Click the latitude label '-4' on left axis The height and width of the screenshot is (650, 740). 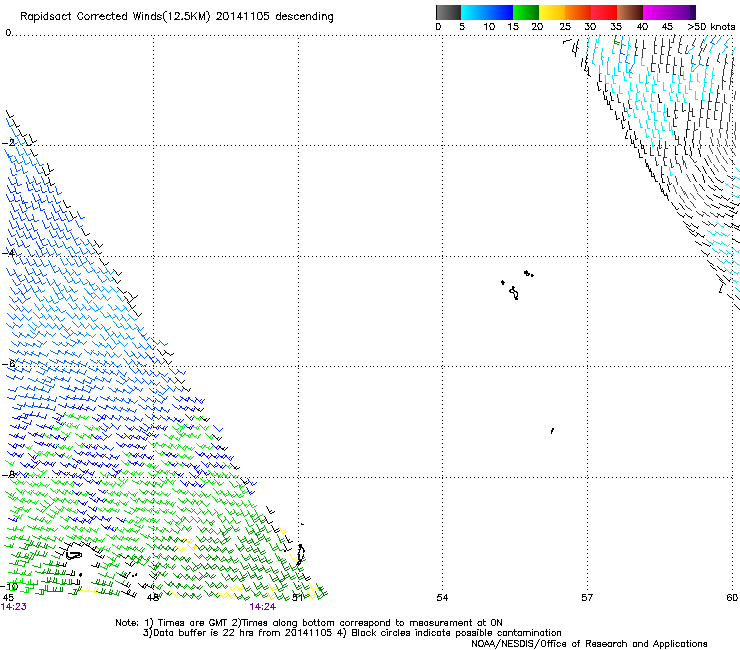click(8, 253)
